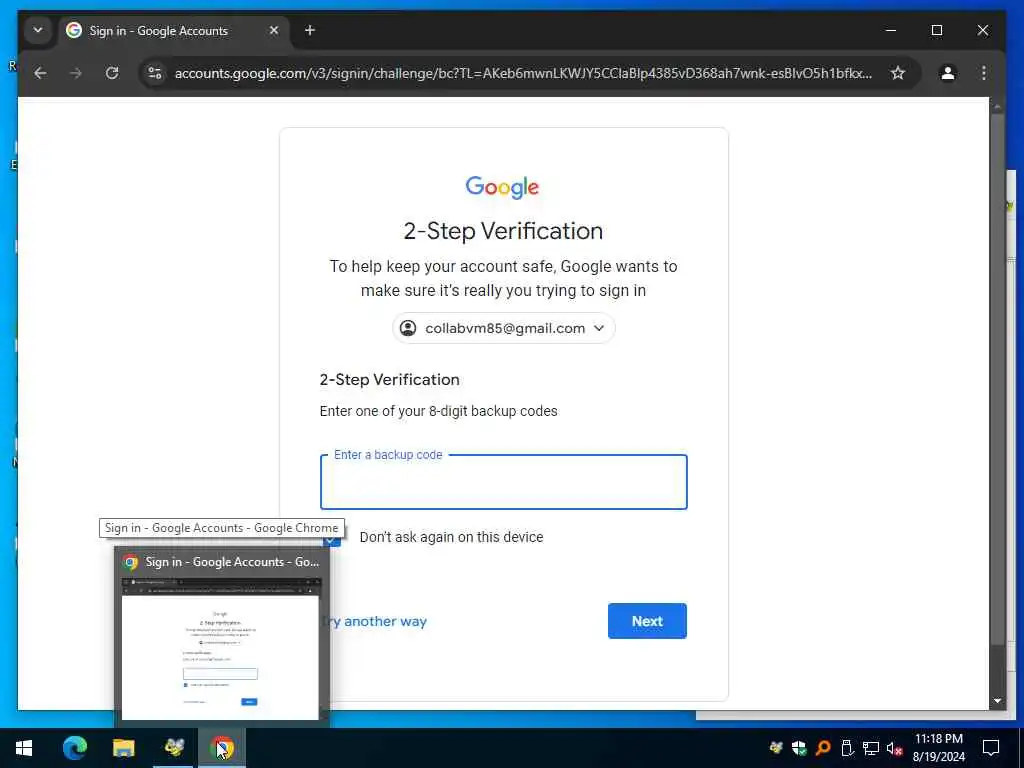Click the safely remove hardware tray icon
The height and width of the screenshot is (768, 1024).
point(847,748)
